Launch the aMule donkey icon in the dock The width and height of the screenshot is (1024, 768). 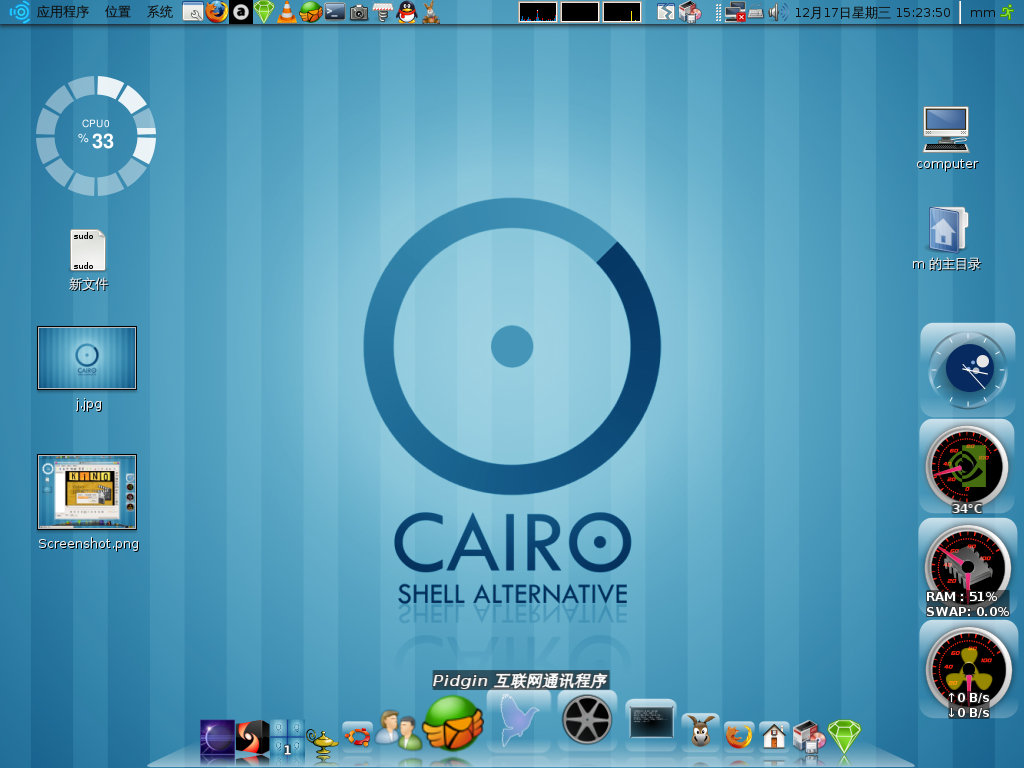pyautogui.click(x=701, y=731)
